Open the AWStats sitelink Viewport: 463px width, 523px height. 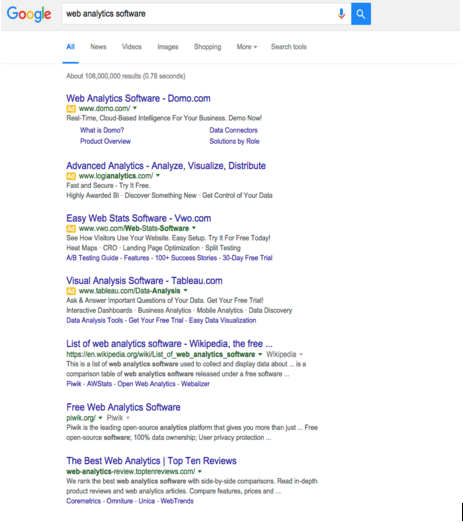tap(99, 384)
